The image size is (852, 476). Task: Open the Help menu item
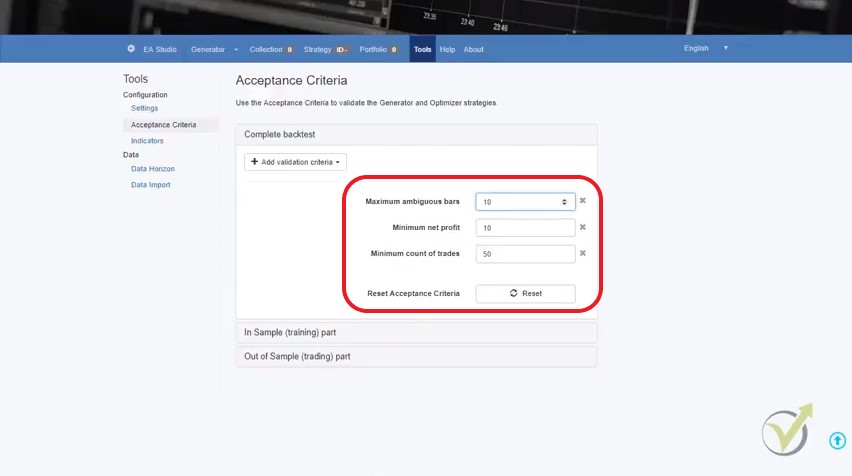447,49
